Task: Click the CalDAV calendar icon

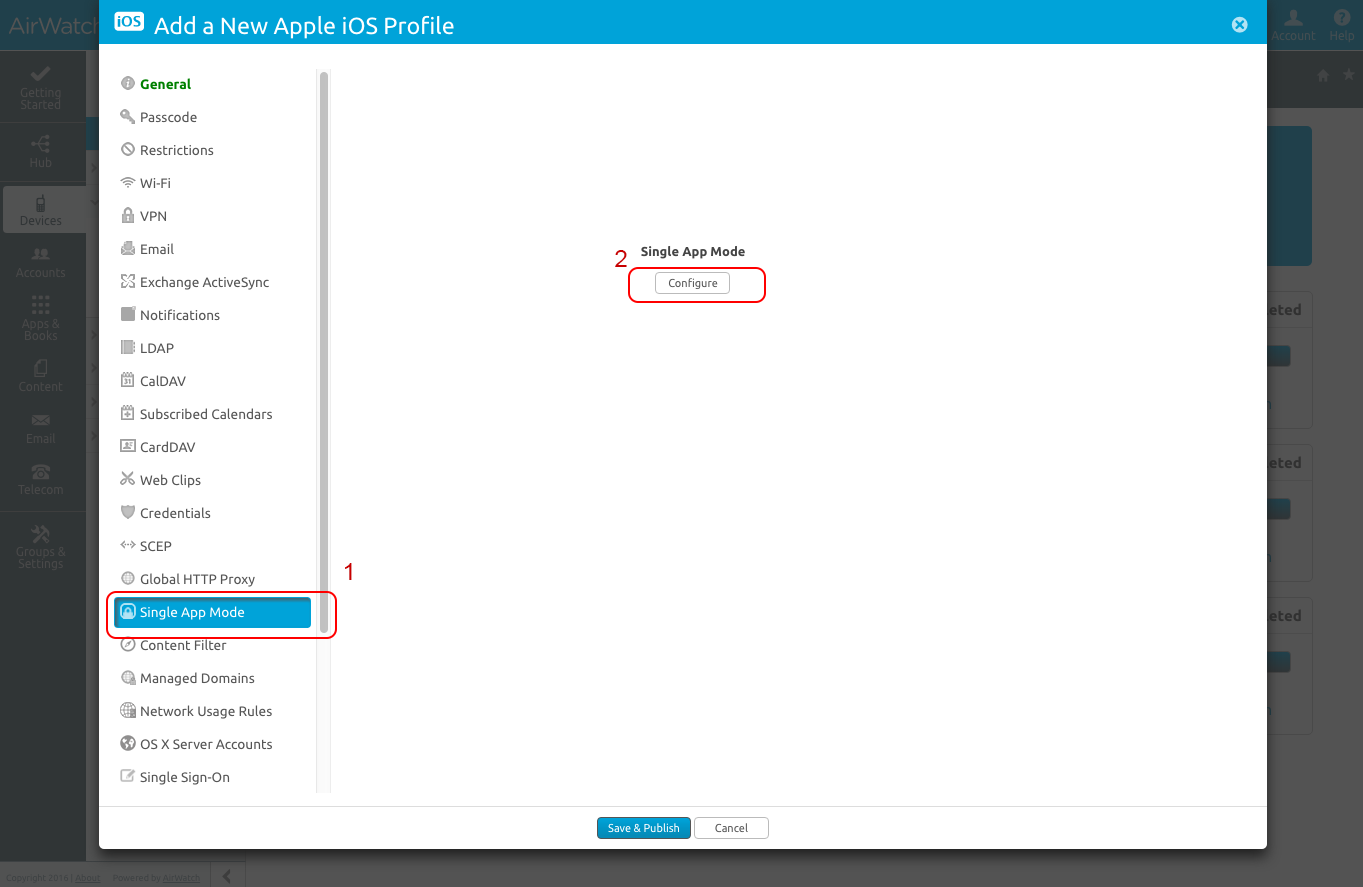Action: point(127,381)
